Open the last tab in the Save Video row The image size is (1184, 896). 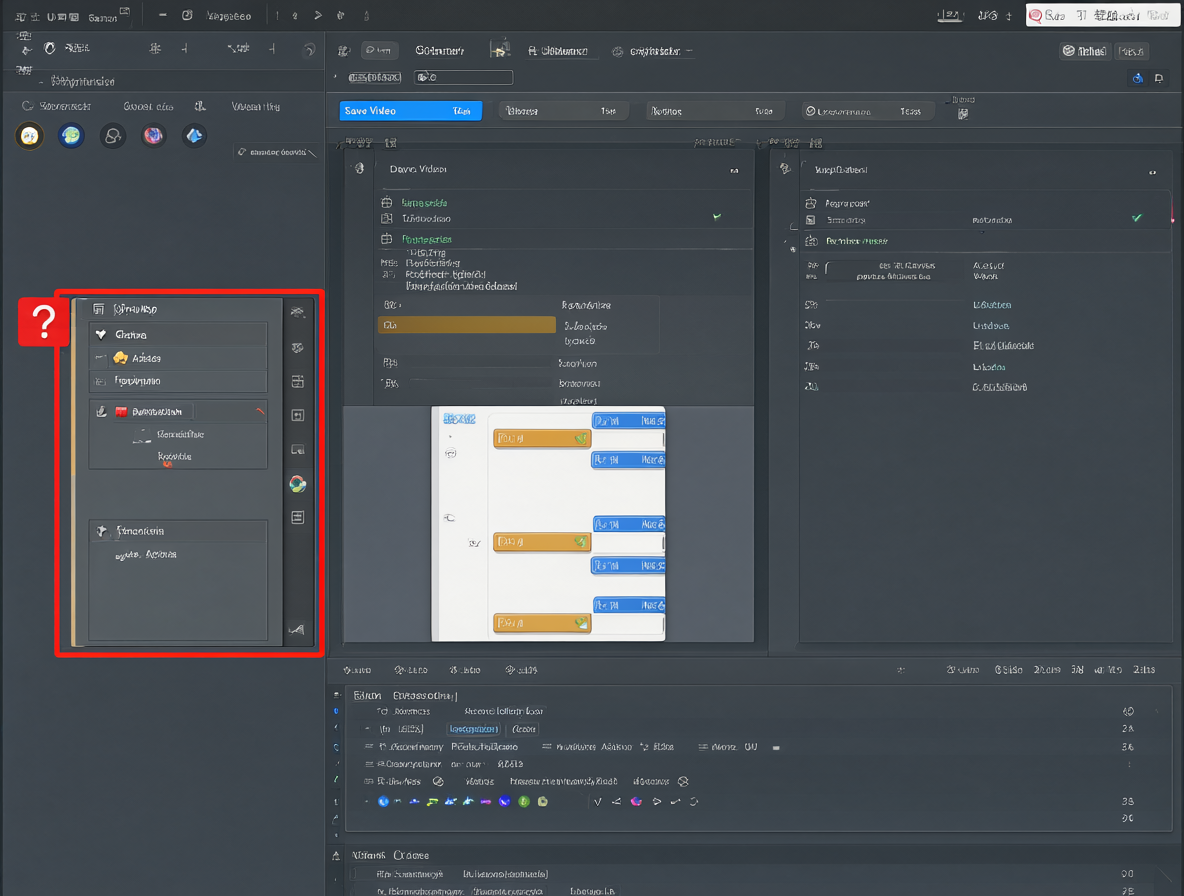pos(868,111)
